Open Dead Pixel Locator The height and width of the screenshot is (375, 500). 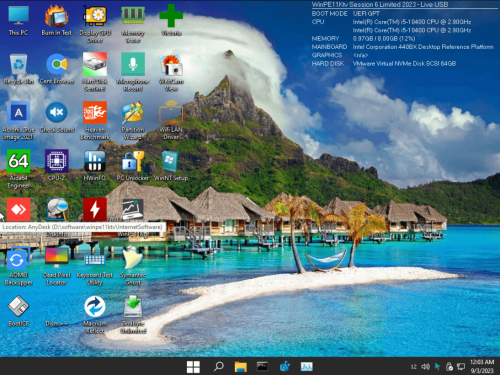pos(57,266)
